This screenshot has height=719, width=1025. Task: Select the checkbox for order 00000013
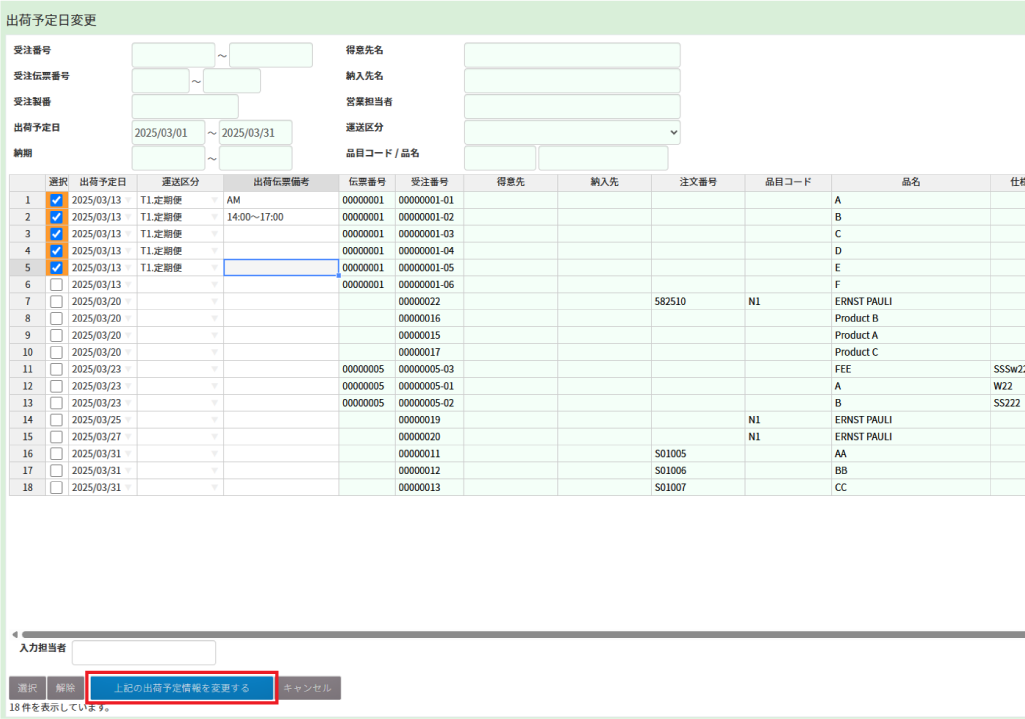click(56, 488)
